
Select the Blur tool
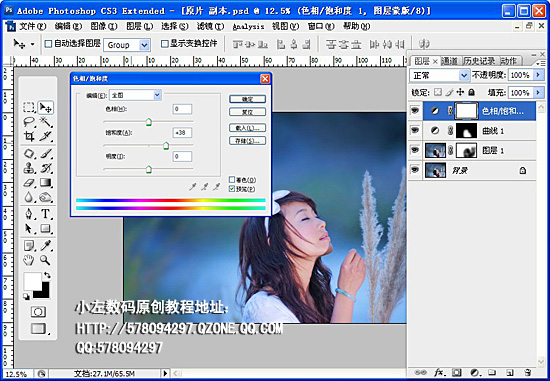pyautogui.click(x=29, y=197)
